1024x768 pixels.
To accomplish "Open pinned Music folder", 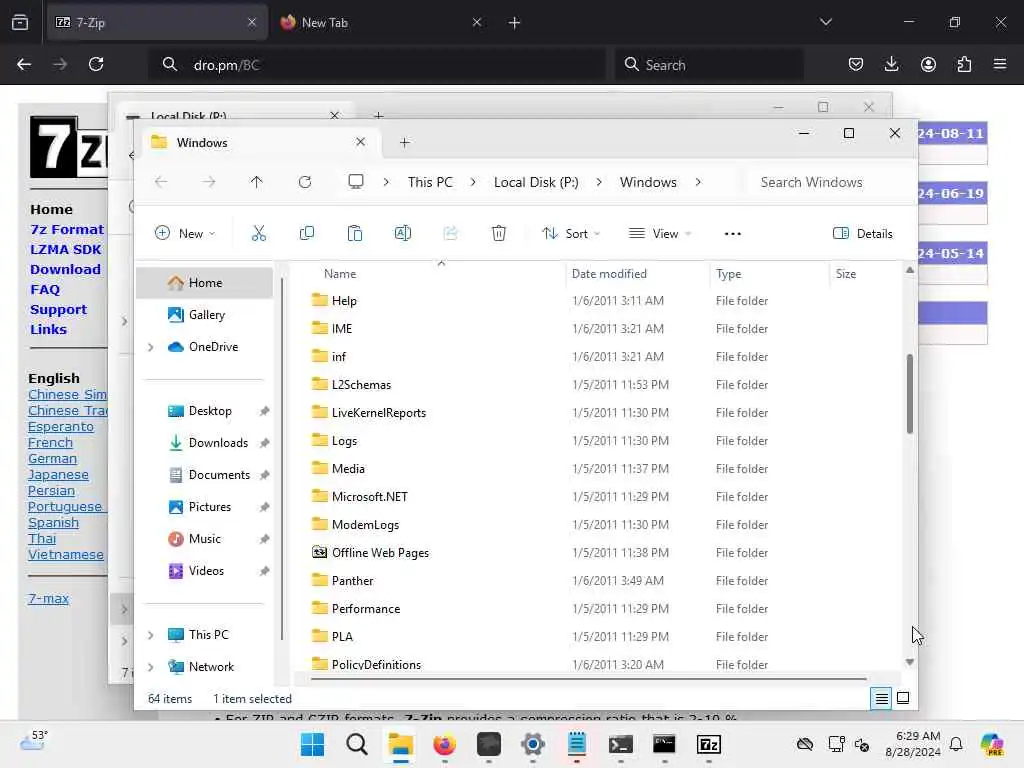I will pyautogui.click(x=204, y=539).
